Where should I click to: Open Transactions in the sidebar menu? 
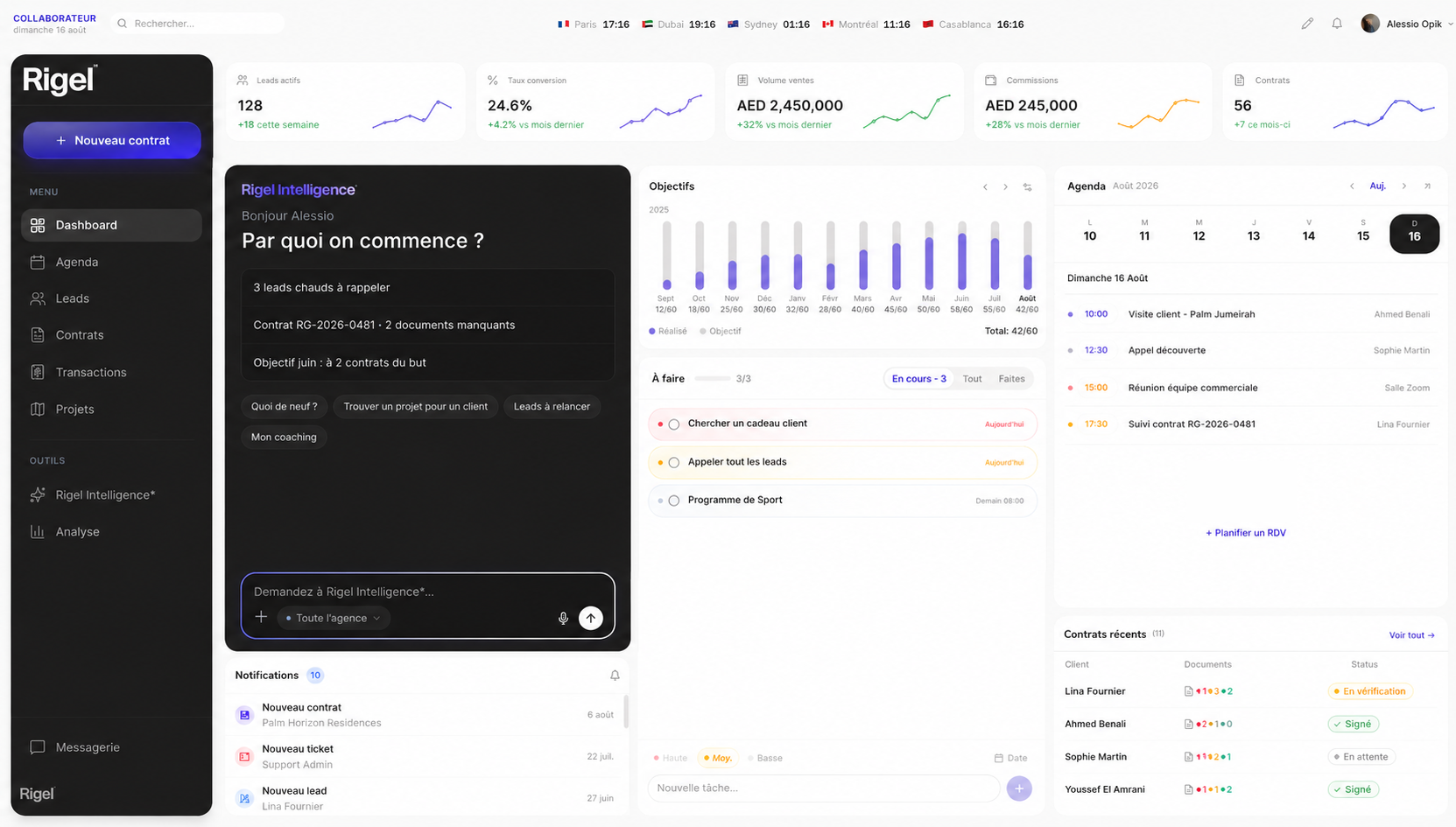[111, 372]
